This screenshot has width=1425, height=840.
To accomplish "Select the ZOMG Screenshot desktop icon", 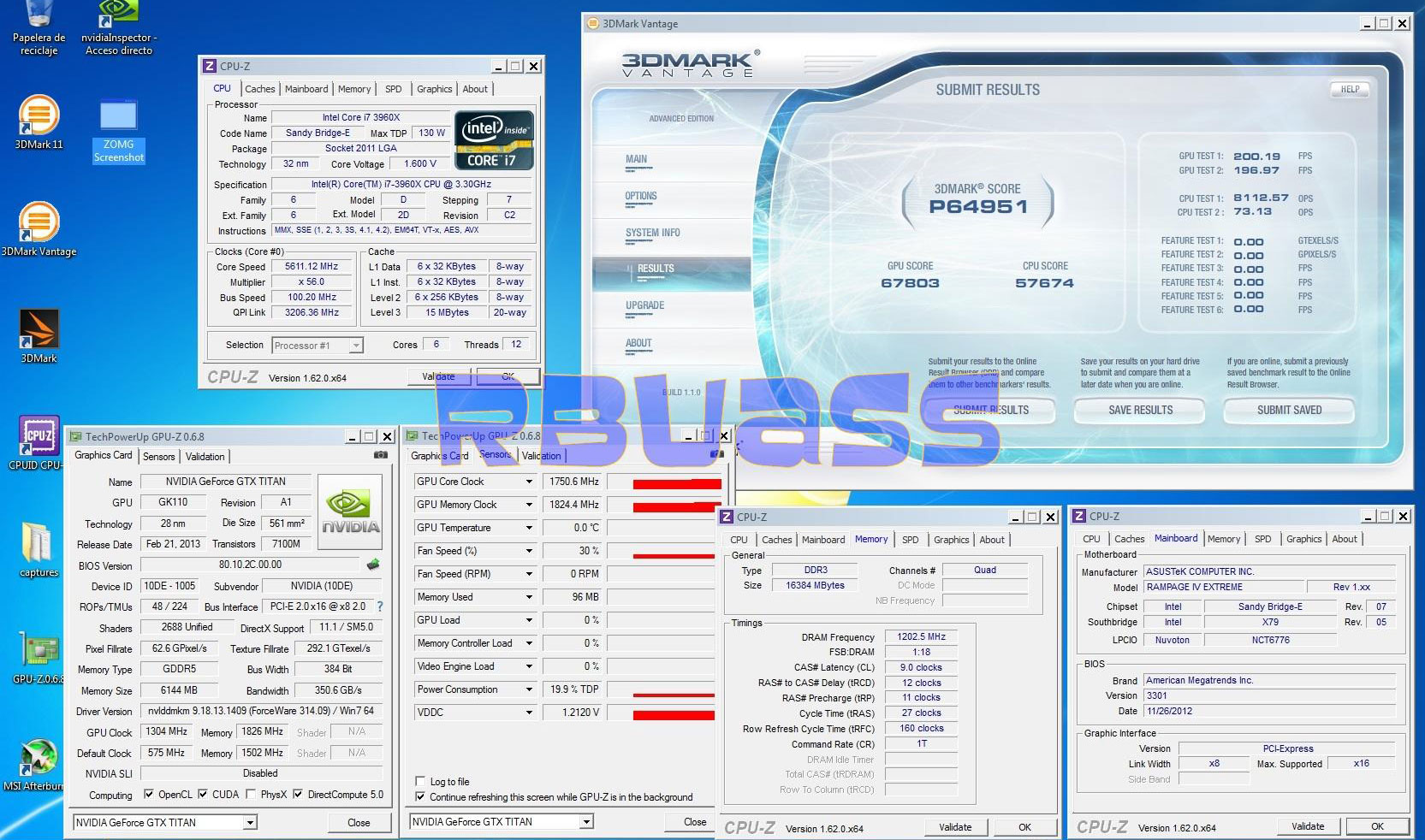I will tap(119, 130).
